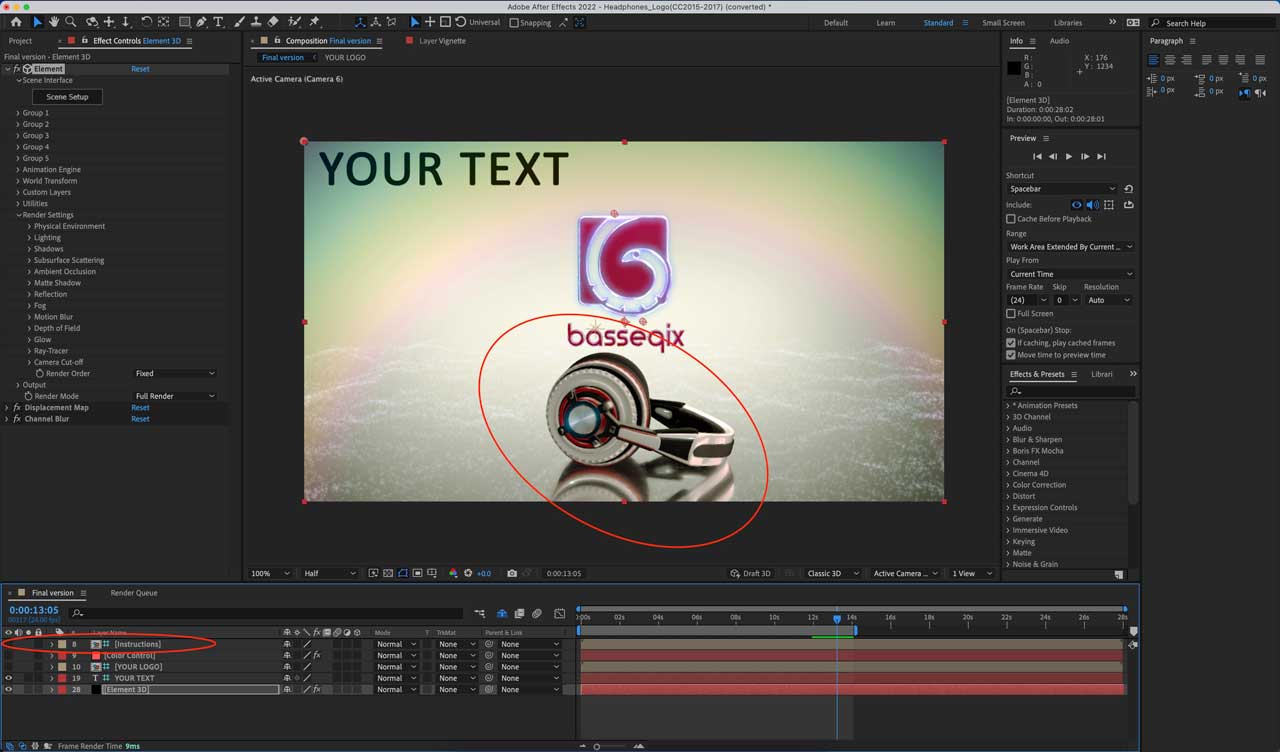
Task: Select the Selection (arrow) tool
Action: pos(38,22)
